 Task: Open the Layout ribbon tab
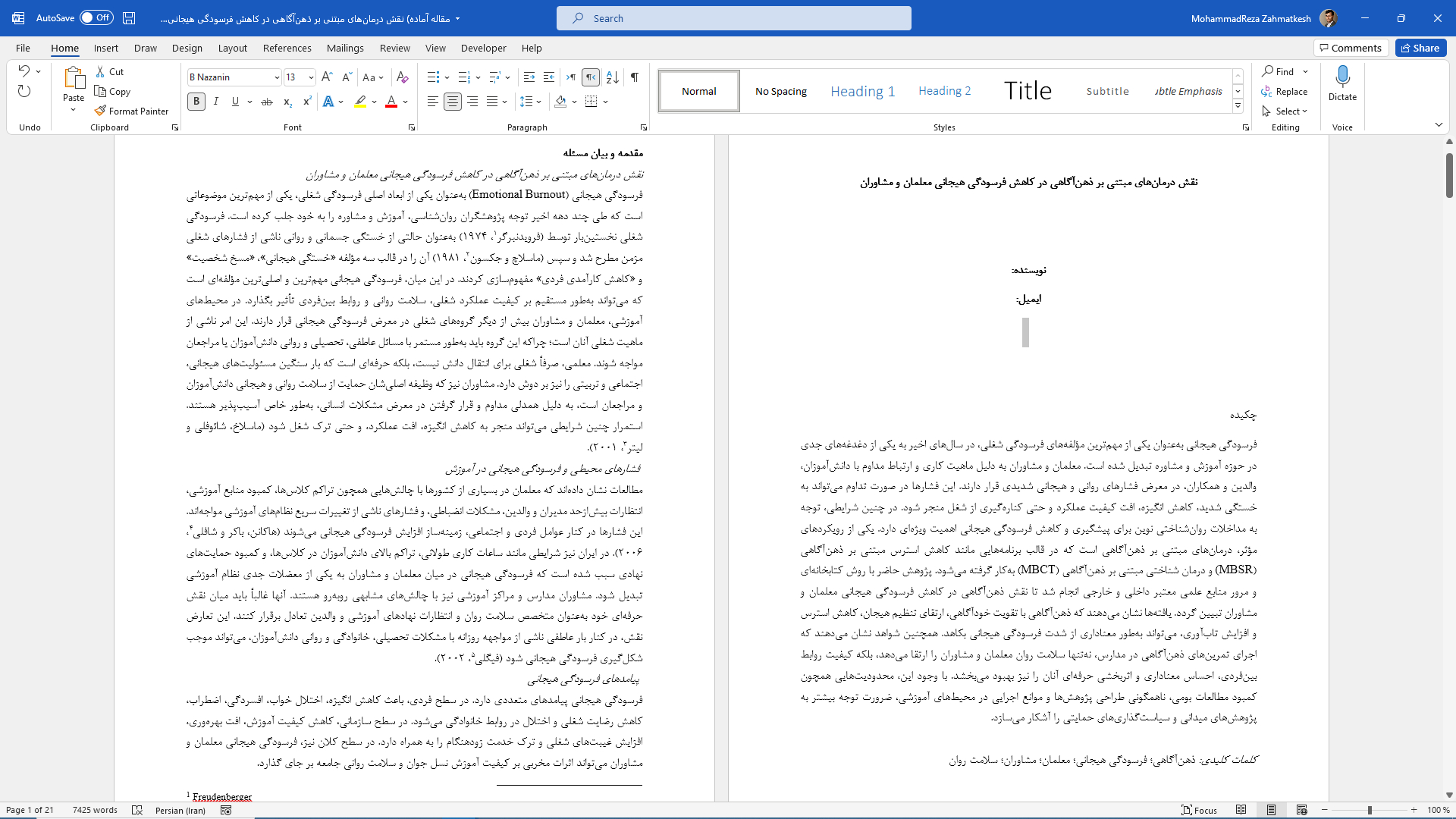[x=232, y=48]
